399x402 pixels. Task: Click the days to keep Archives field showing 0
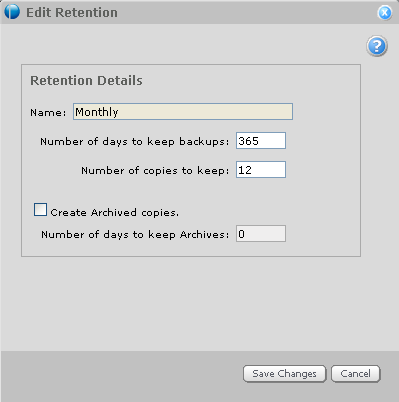[x=261, y=234]
